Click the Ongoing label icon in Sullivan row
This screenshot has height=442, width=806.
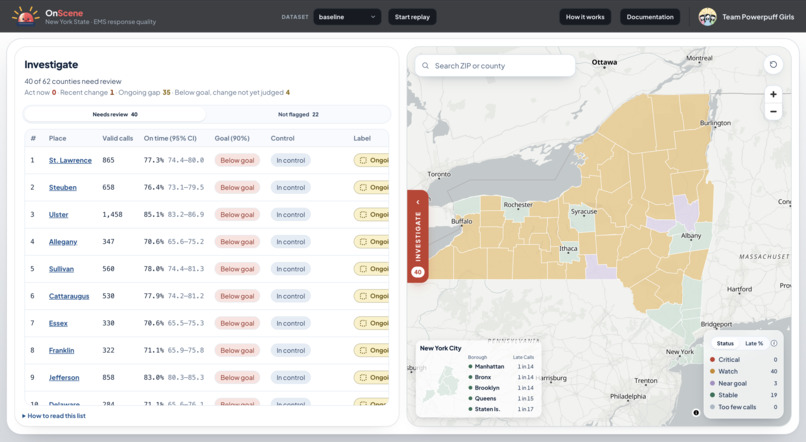point(363,269)
